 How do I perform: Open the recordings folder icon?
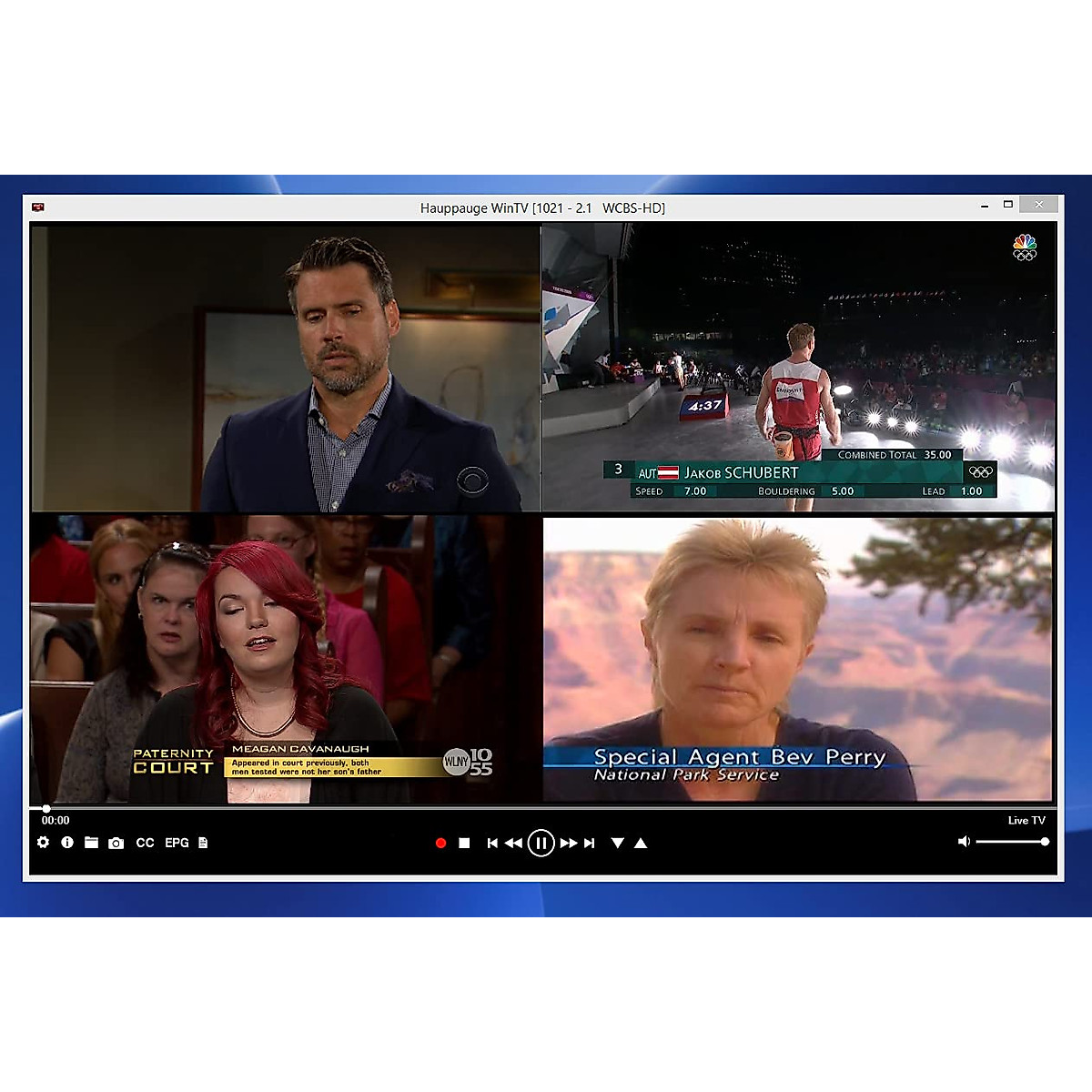coord(91,843)
